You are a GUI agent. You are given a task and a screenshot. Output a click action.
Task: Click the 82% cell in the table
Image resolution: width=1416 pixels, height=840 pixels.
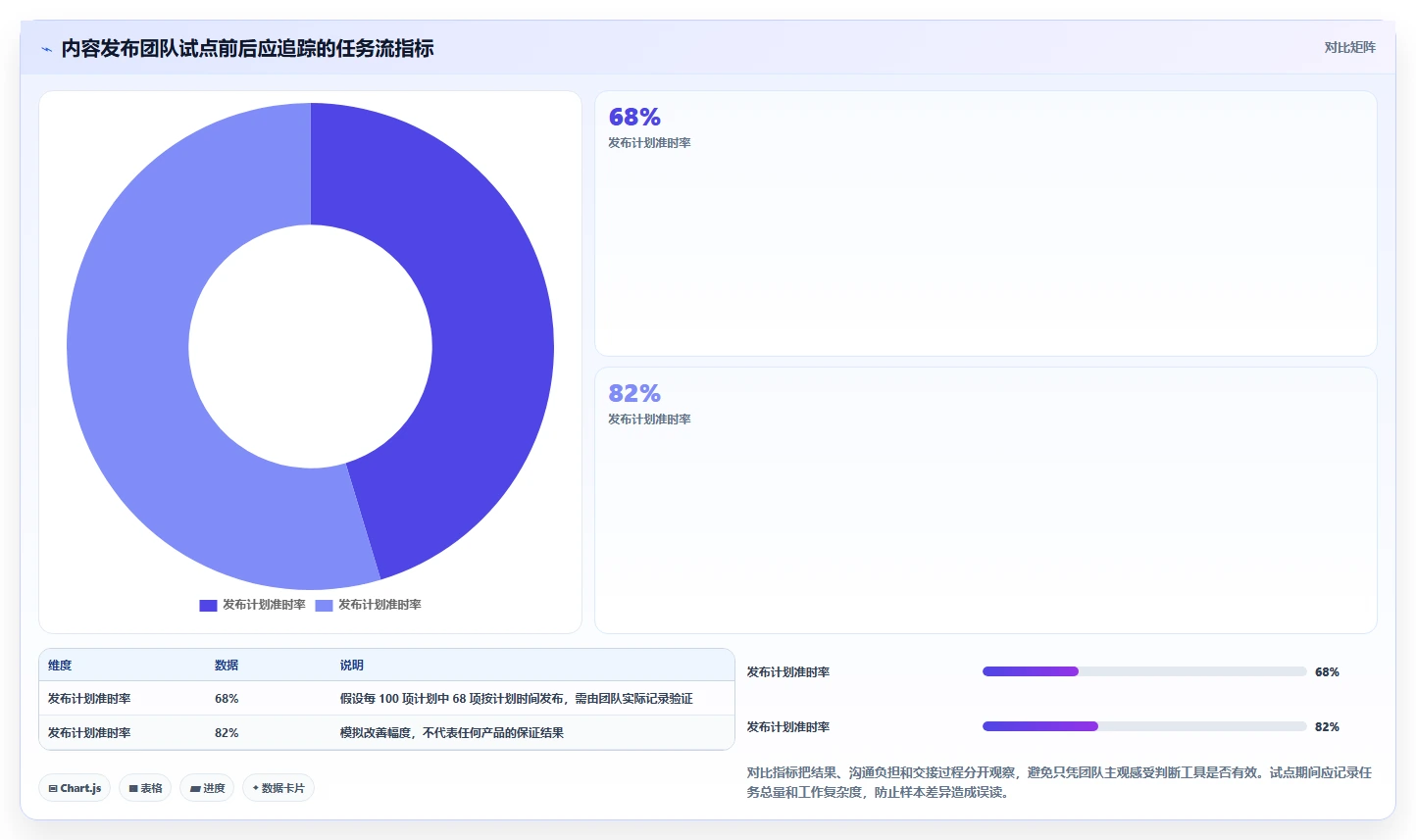pos(227,733)
